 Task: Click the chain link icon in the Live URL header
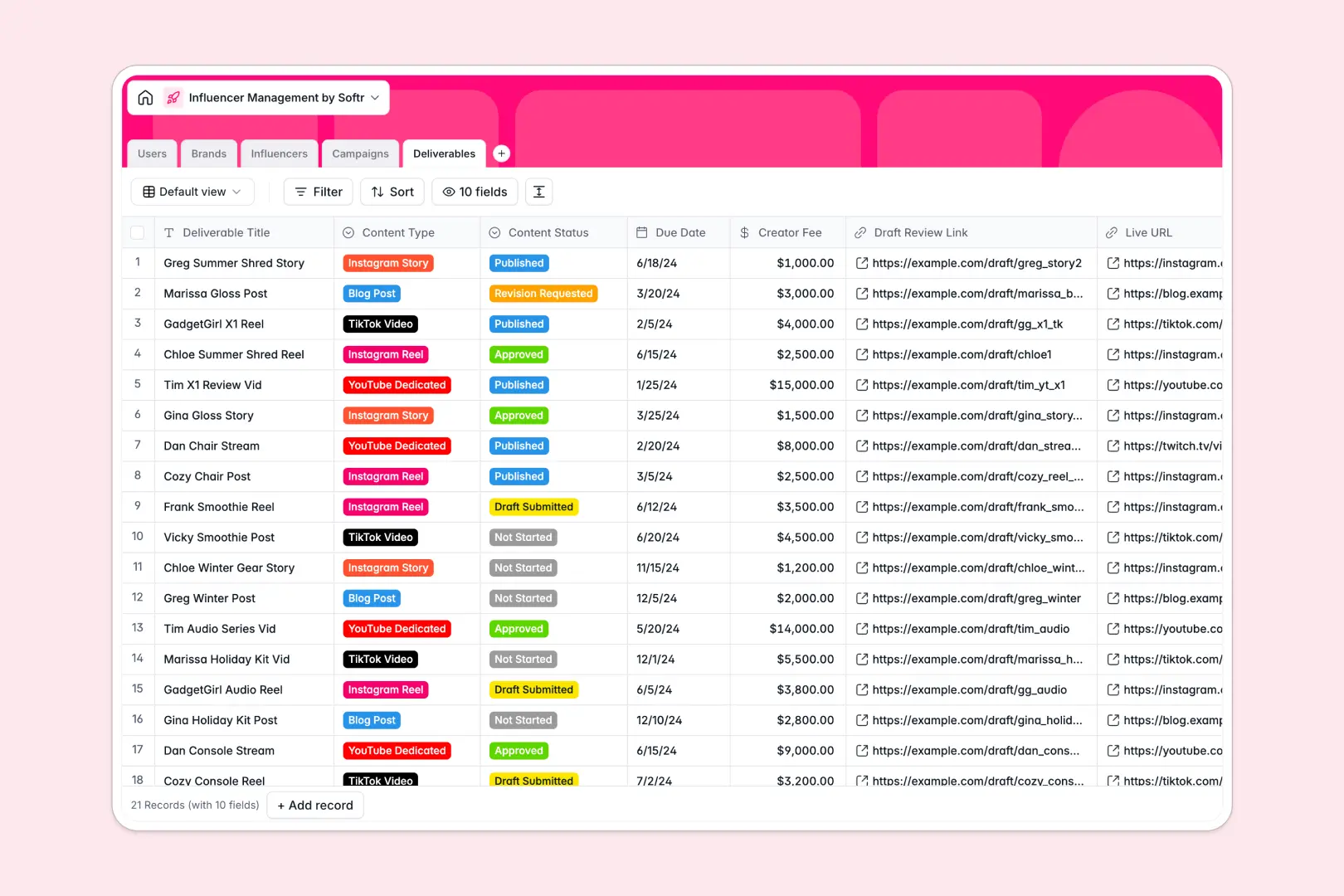pos(1110,232)
